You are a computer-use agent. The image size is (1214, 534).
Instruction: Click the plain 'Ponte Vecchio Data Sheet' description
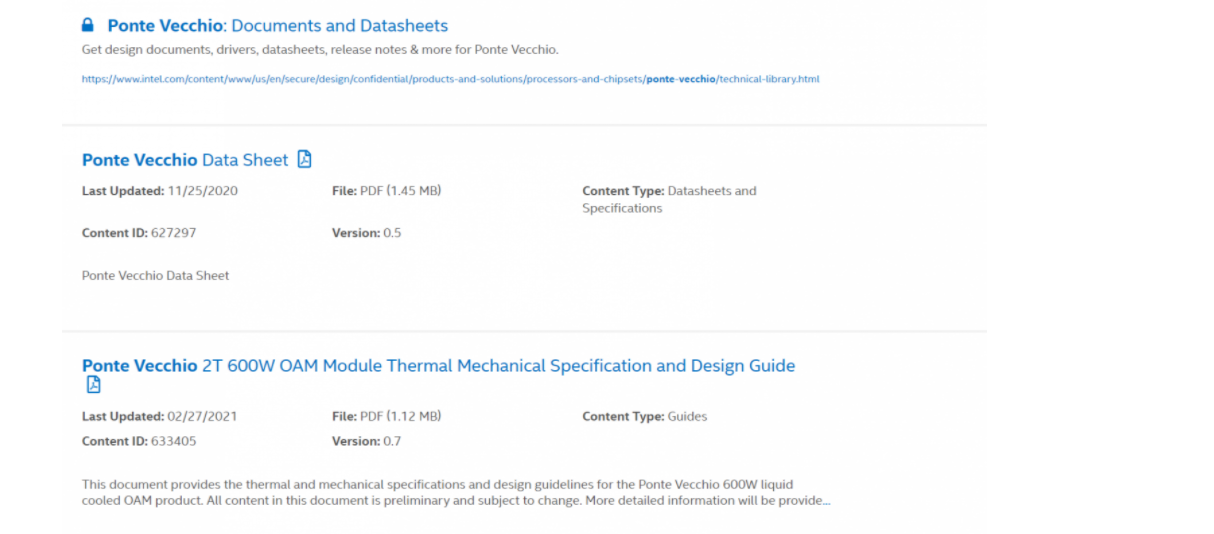pos(155,276)
